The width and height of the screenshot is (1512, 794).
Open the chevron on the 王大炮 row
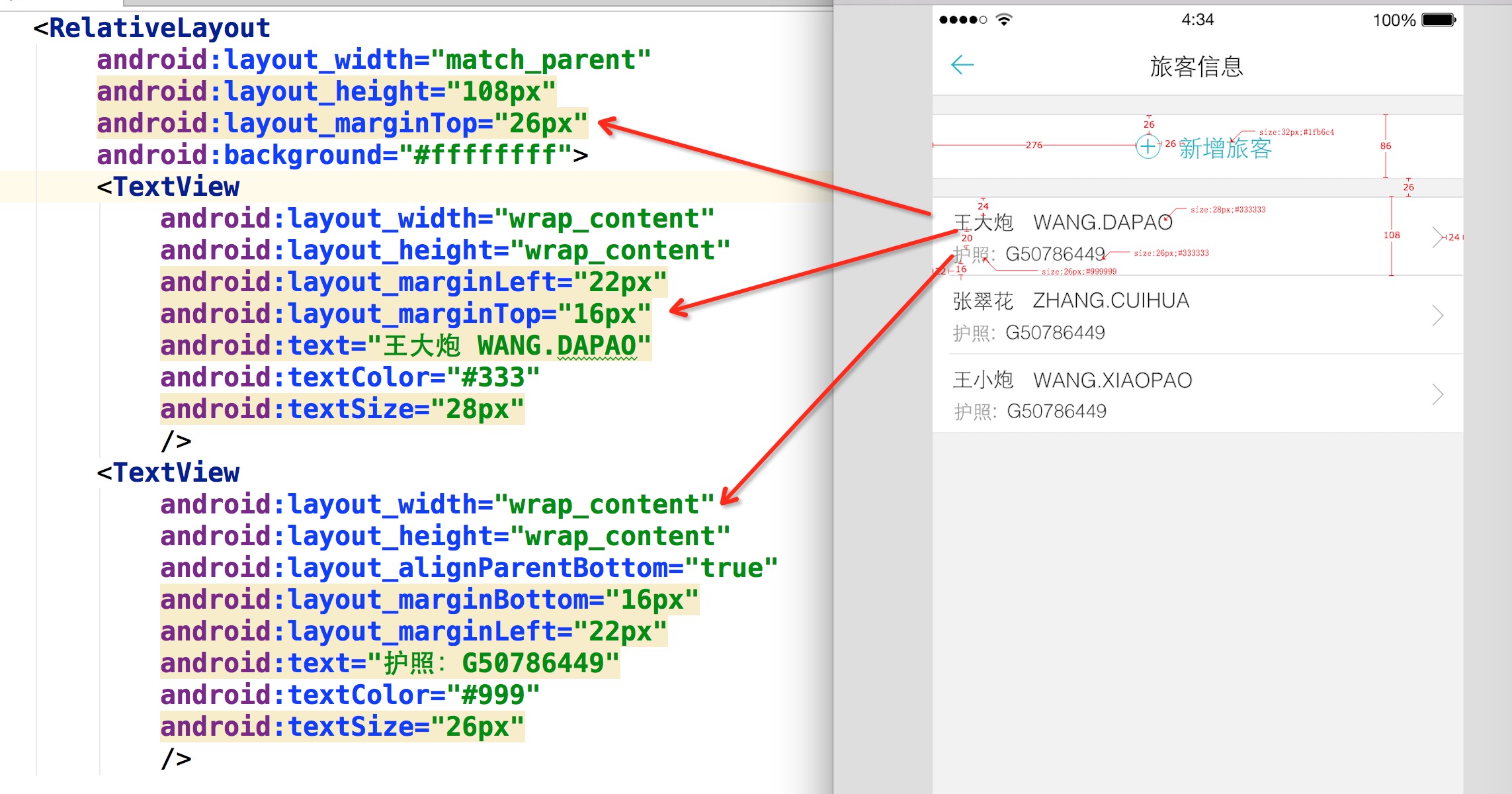(x=1437, y=236)
